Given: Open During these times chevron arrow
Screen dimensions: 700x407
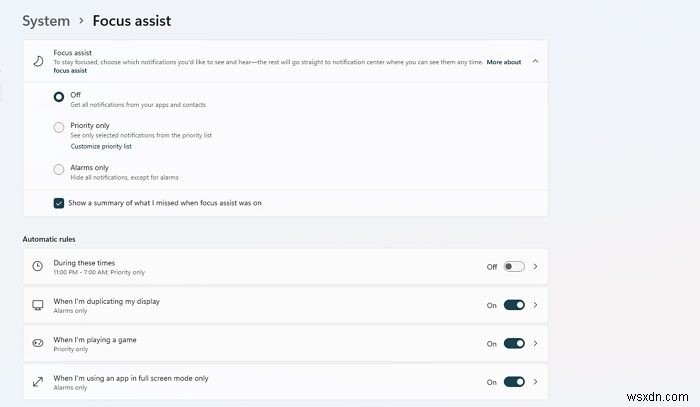Looking at the screenshot, I should (536, 267).
